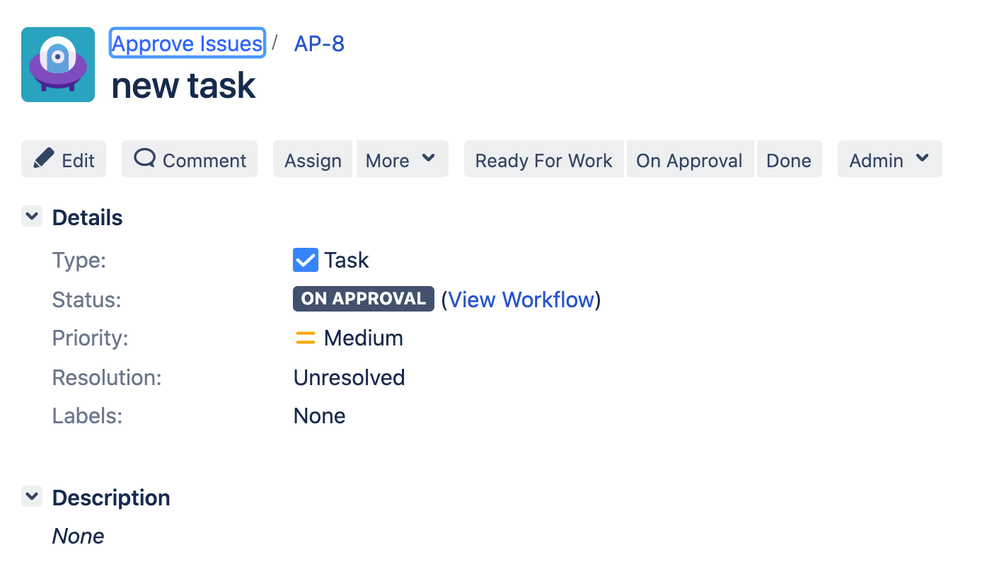Open the AP-8 issue key link
This screenshot has height=582, width=999.
click(319, 43)
